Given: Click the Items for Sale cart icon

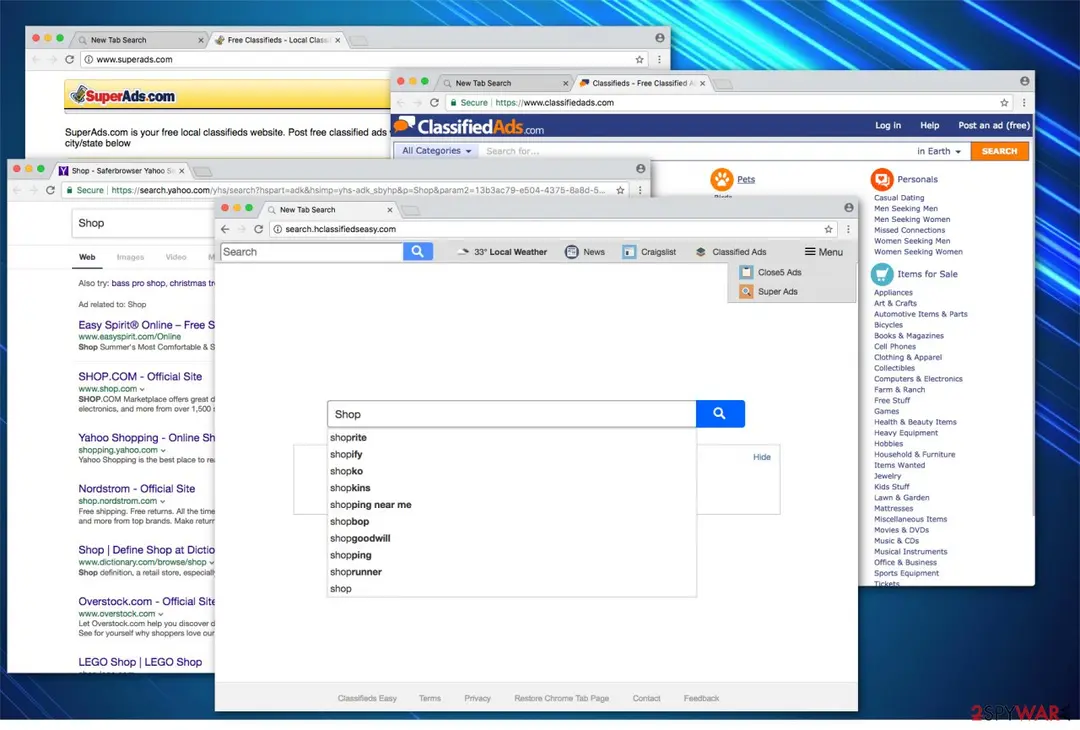Looking at the screenshot, I should click(x=882, y=274).
